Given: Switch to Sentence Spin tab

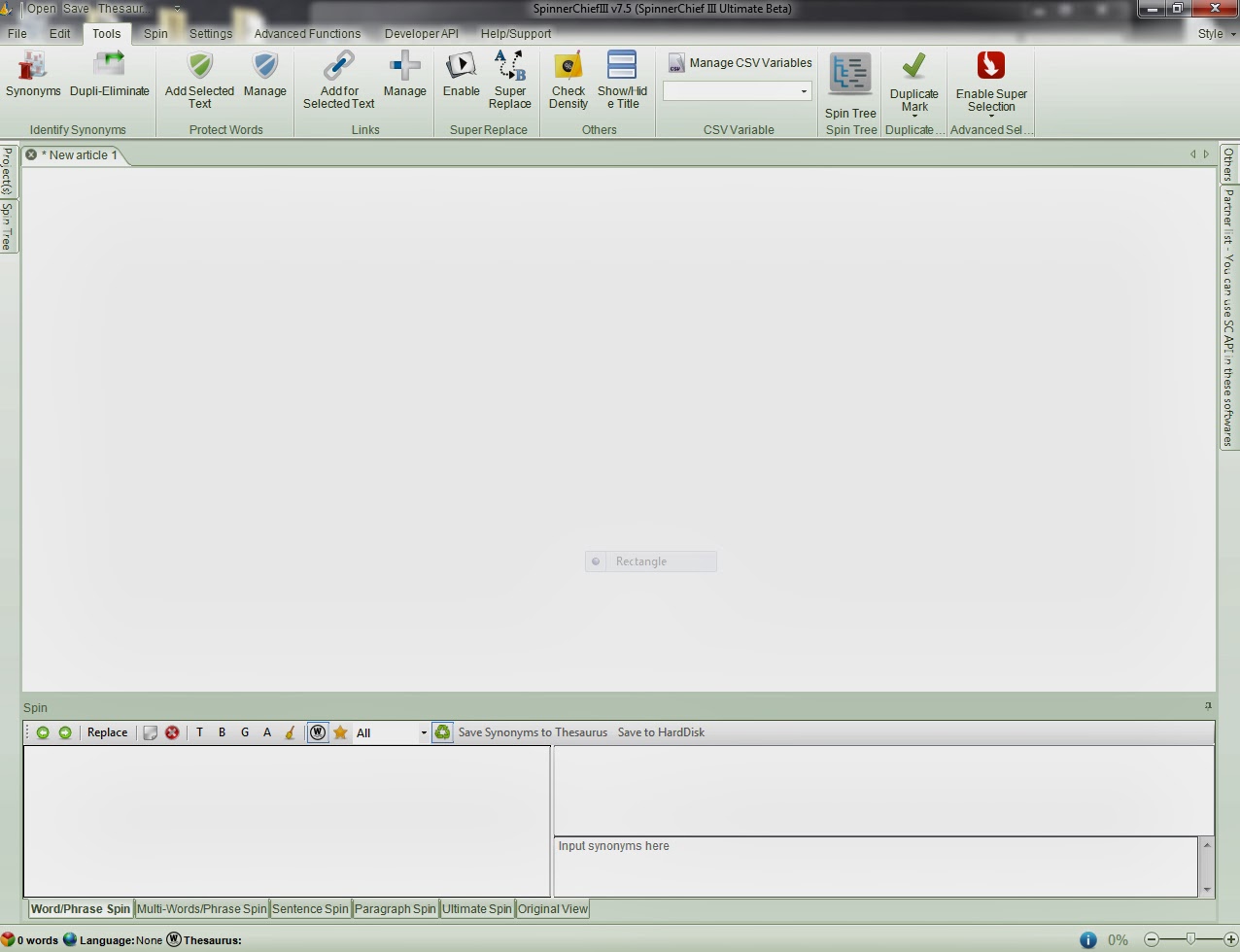Looking at the screenshot, I should pyautogui.click(x=310, y=909).
